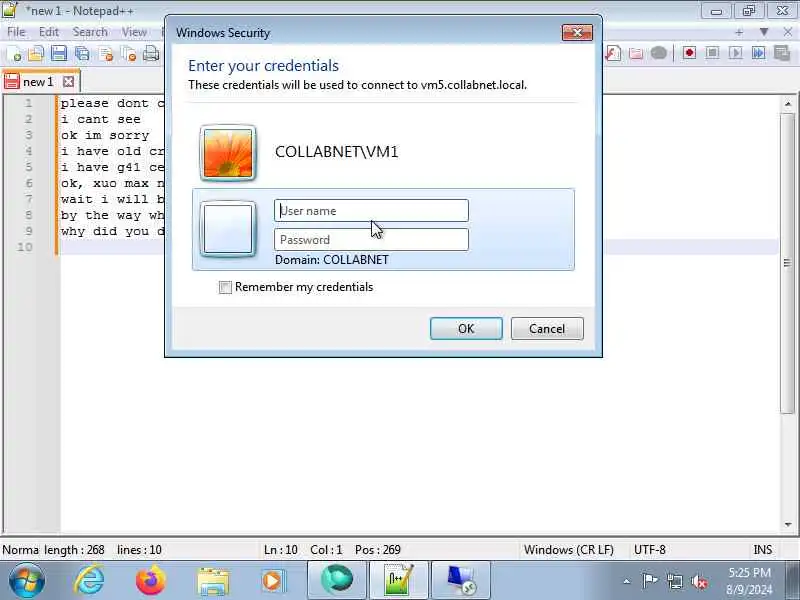Click the Save icon in Notepad++ toolbar

(x=59, y=53)
